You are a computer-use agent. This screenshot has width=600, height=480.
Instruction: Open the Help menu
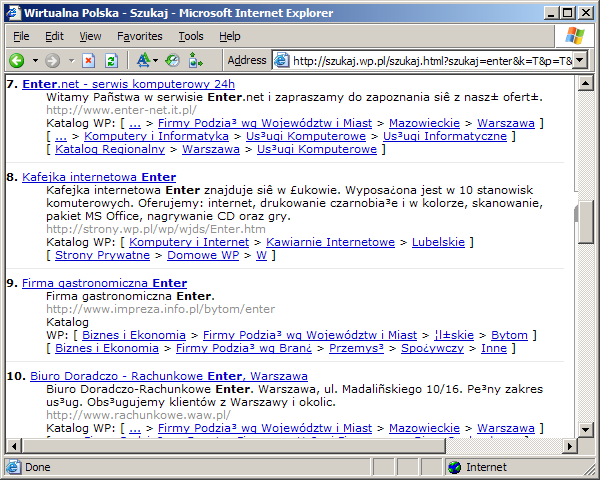click(x=230, y=36)
